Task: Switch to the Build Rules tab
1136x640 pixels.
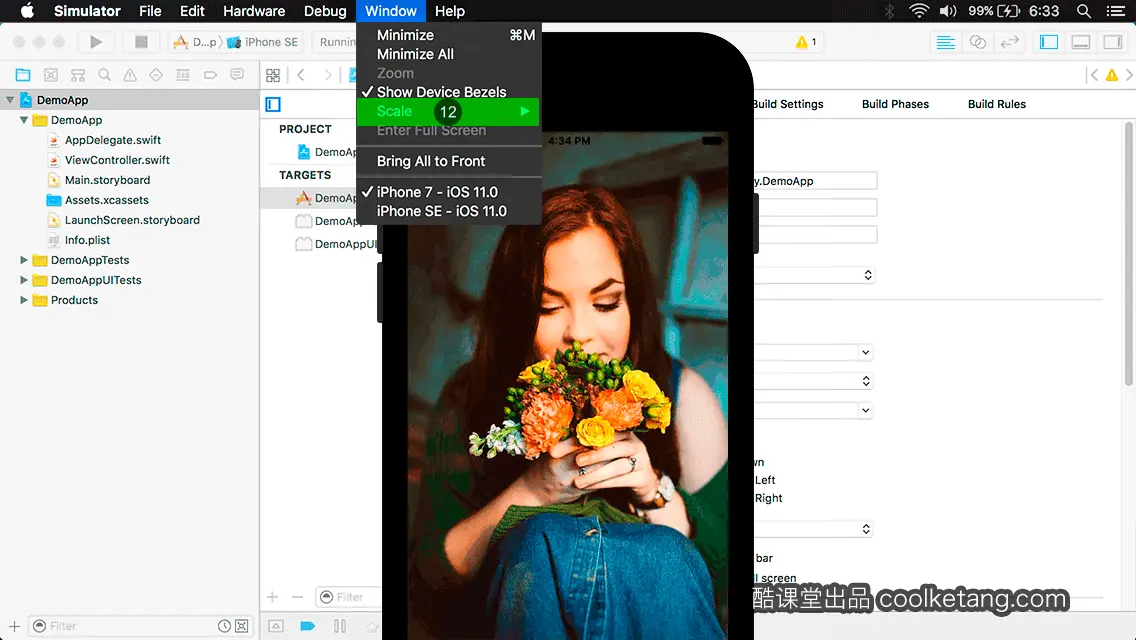Action: 996,104
